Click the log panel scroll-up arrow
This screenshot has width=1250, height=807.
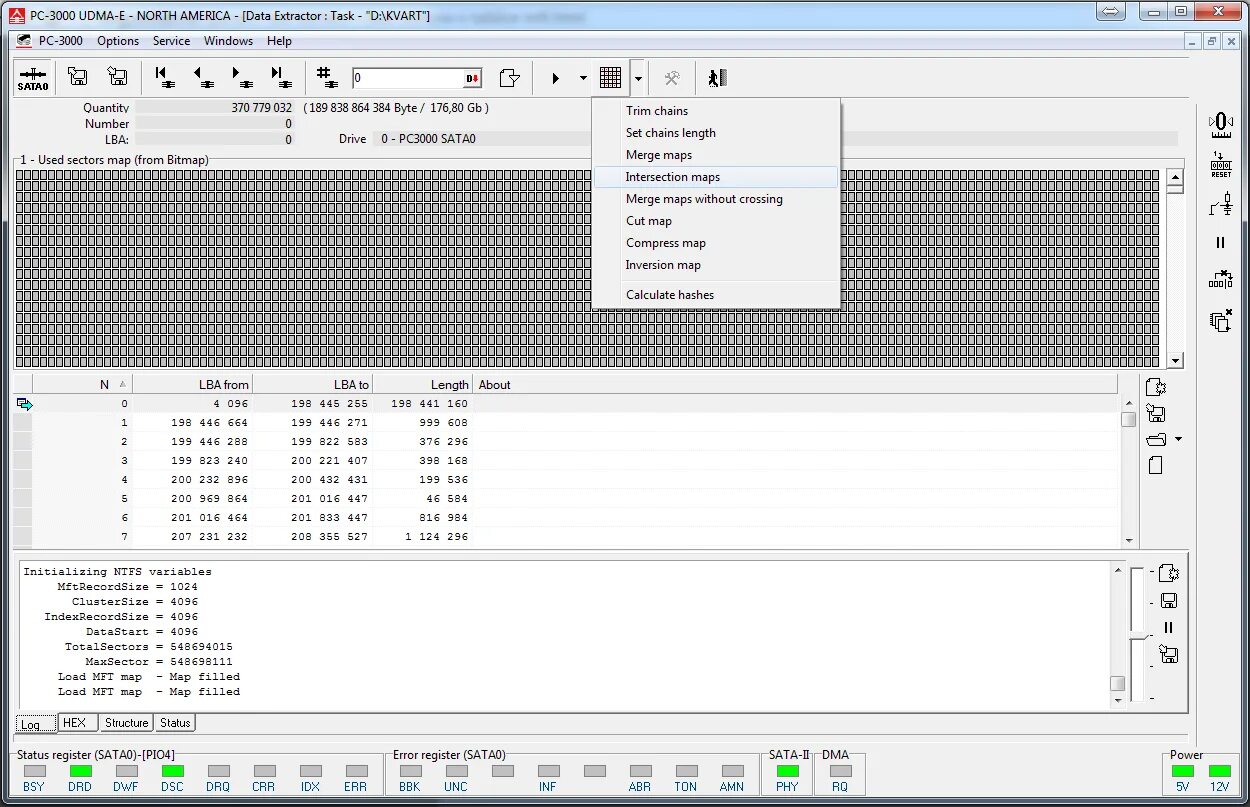[x=1118, y=570]
